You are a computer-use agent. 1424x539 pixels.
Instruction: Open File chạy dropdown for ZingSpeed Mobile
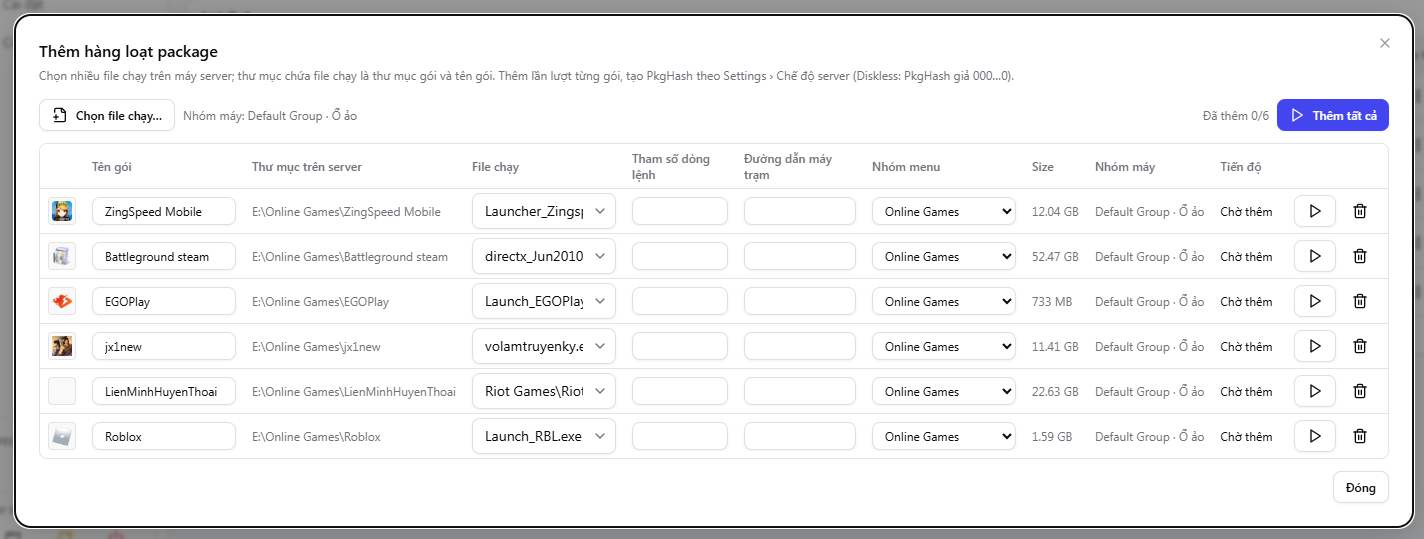click(x=544, y=211)
